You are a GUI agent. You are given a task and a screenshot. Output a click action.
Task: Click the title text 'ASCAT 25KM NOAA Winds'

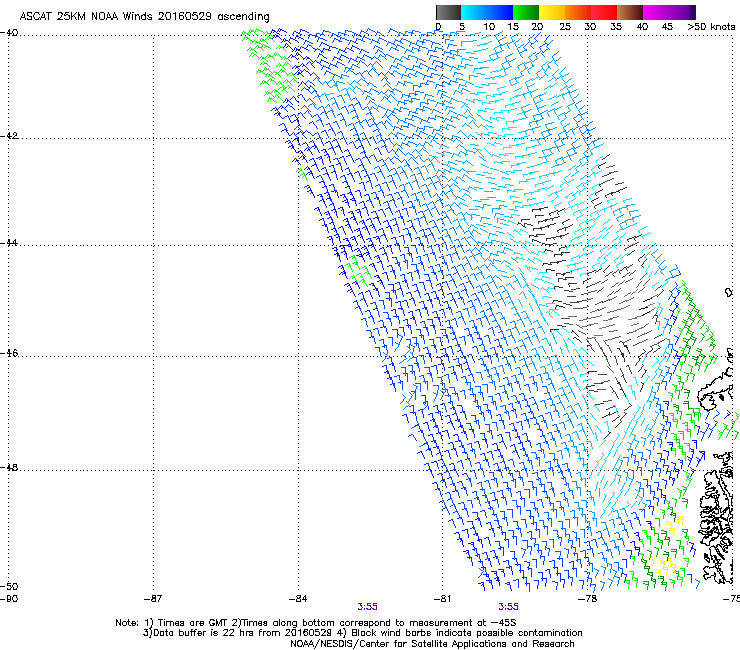pos(87,16)
